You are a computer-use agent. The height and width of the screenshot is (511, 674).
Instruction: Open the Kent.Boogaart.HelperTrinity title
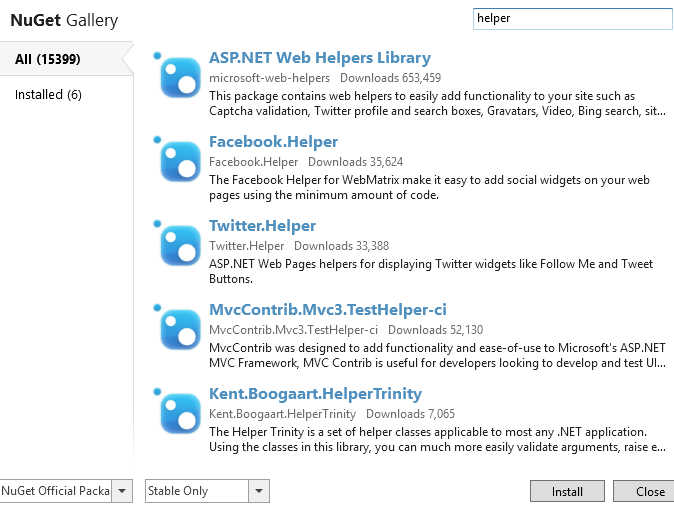(x=315, y=393)
